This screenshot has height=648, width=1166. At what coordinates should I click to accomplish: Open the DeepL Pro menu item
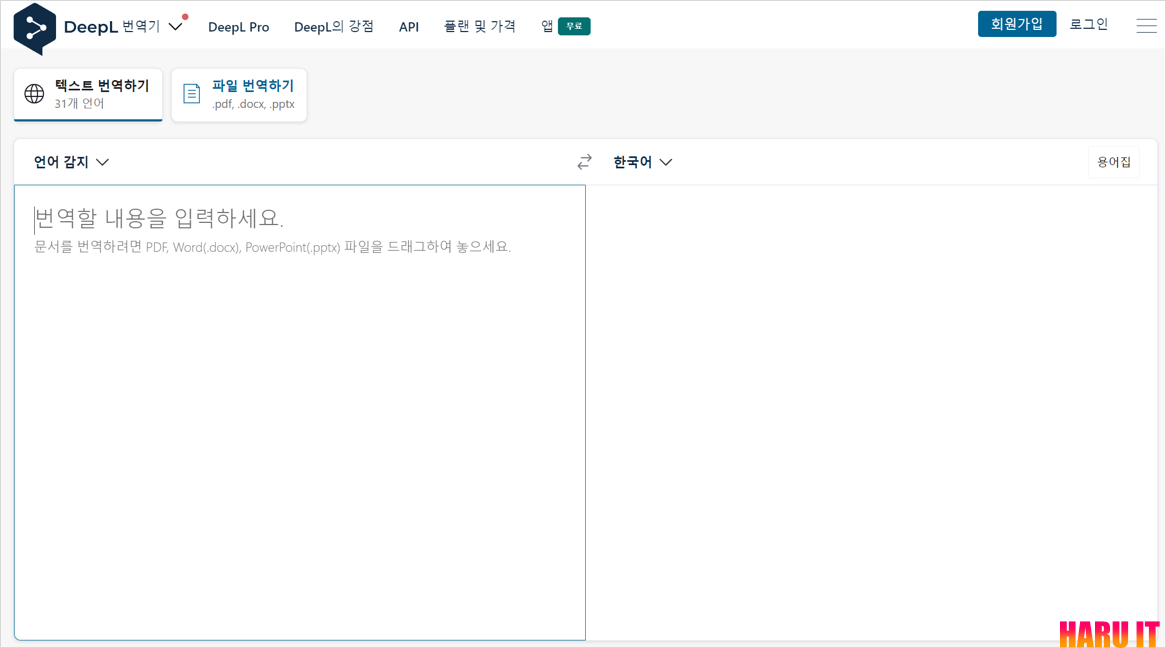(x=239, y=27)
